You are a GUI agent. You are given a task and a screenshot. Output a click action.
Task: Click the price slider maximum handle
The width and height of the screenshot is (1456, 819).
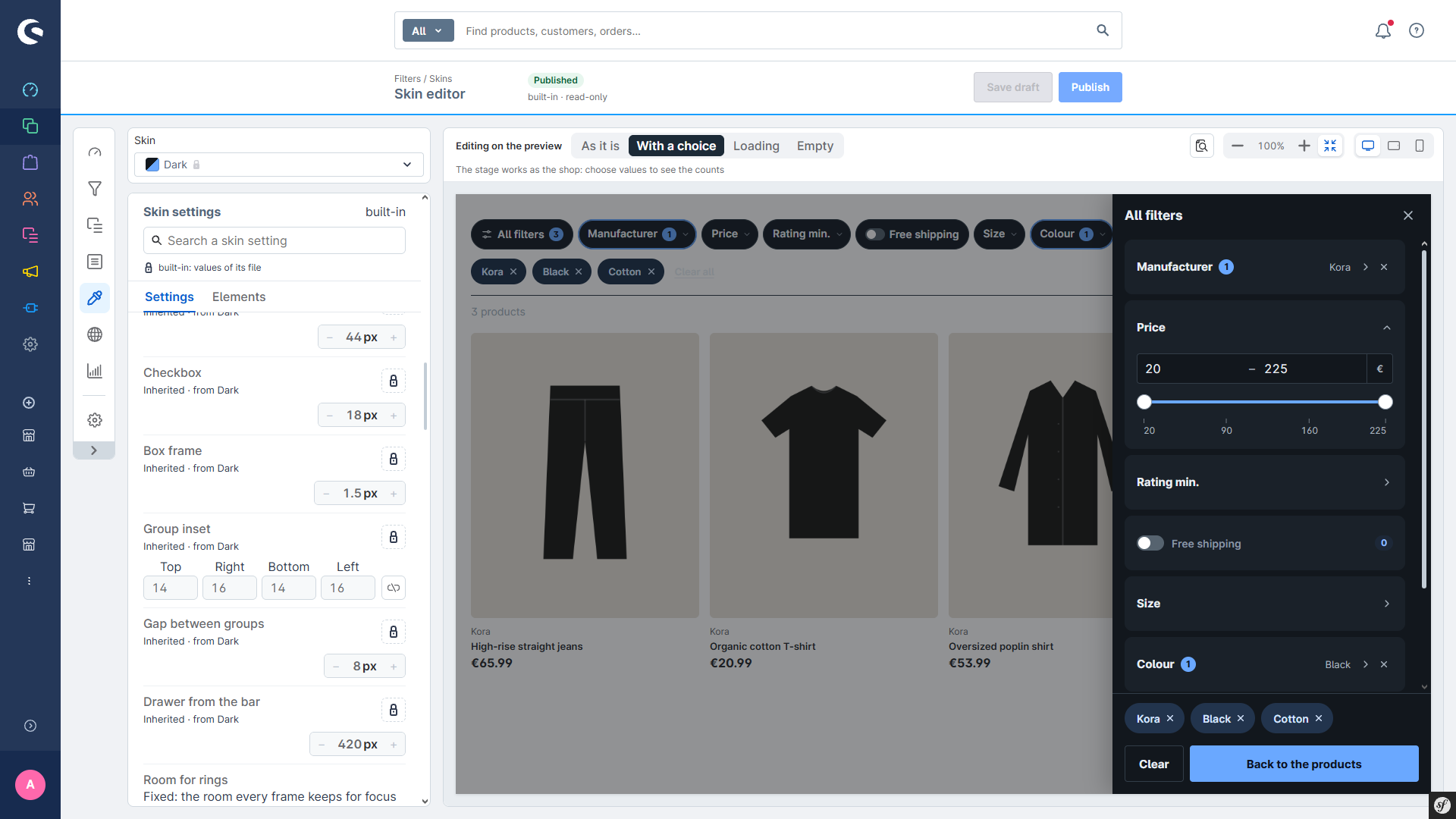[1385, 402]
